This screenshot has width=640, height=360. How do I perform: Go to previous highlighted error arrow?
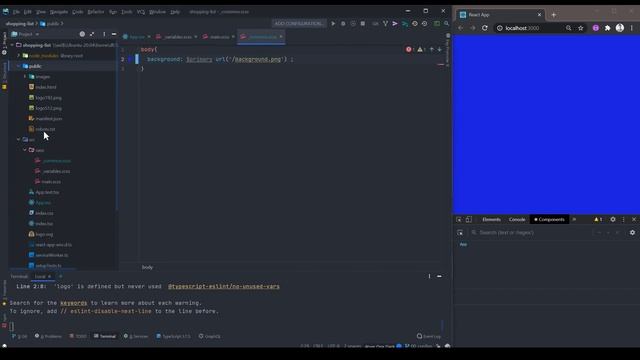pos(432,49)
